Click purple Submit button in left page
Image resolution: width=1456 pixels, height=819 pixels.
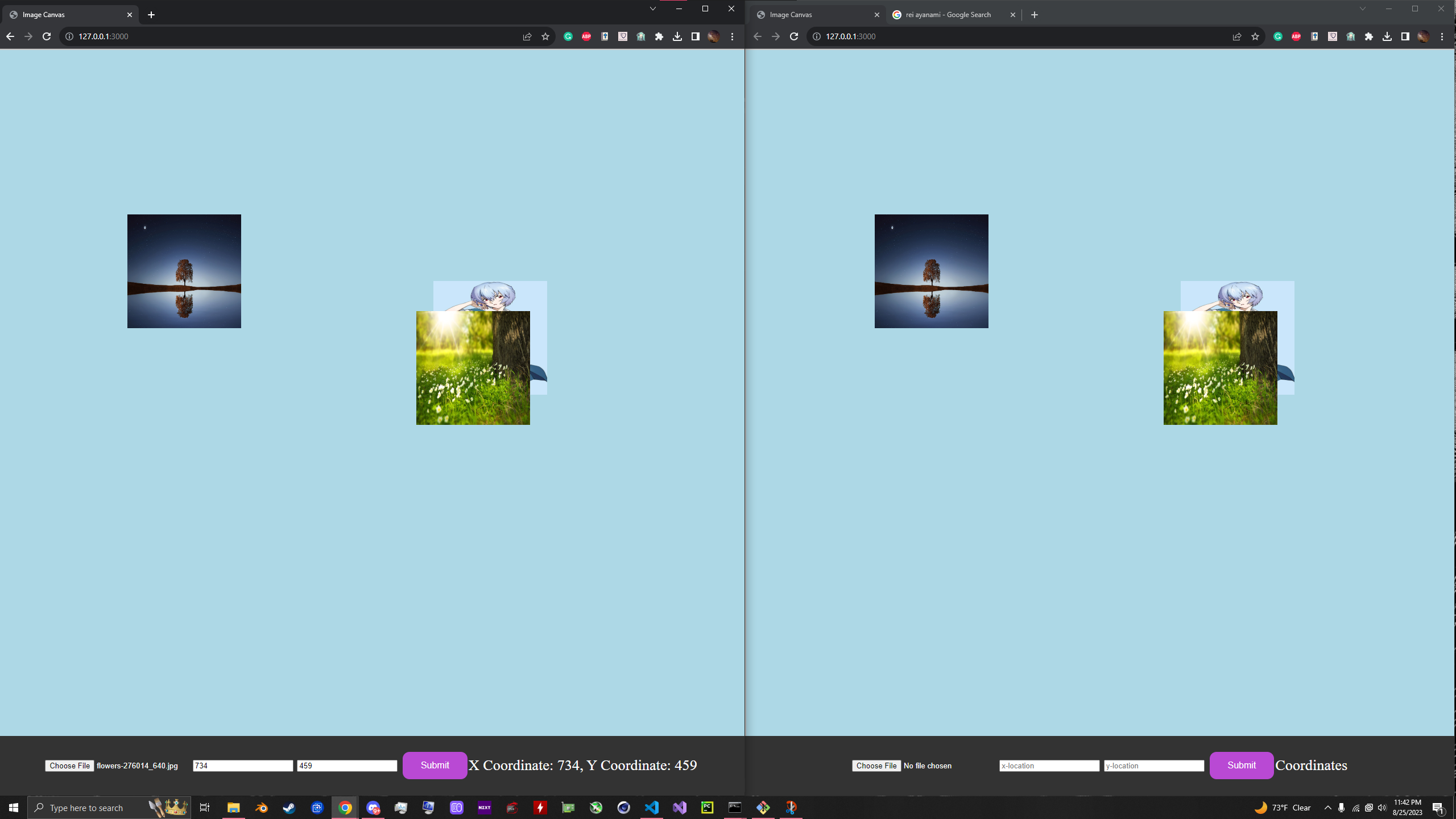point(435,765)
